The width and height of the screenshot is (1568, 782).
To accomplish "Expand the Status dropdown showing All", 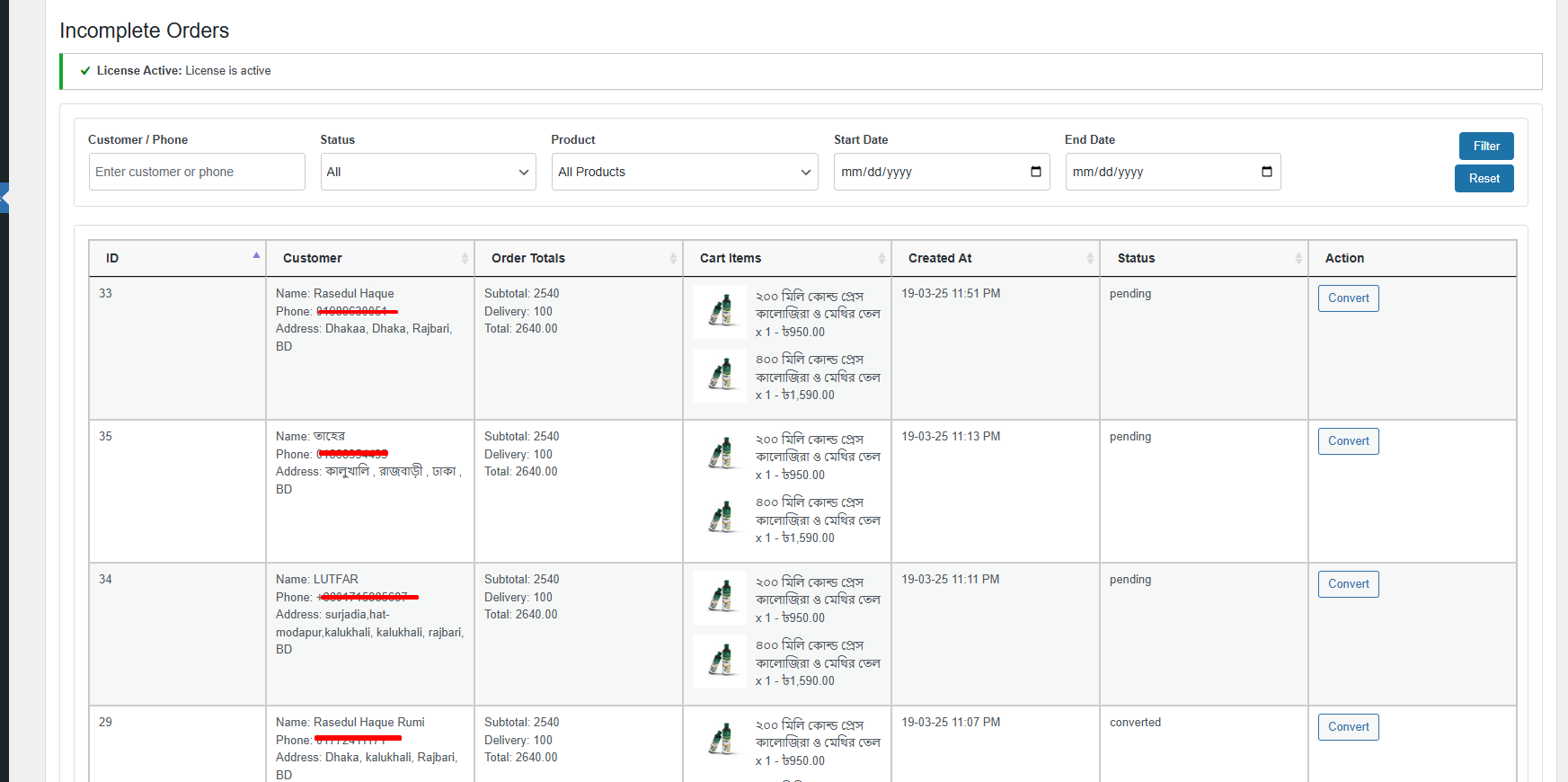I will [x=428, y=172].
